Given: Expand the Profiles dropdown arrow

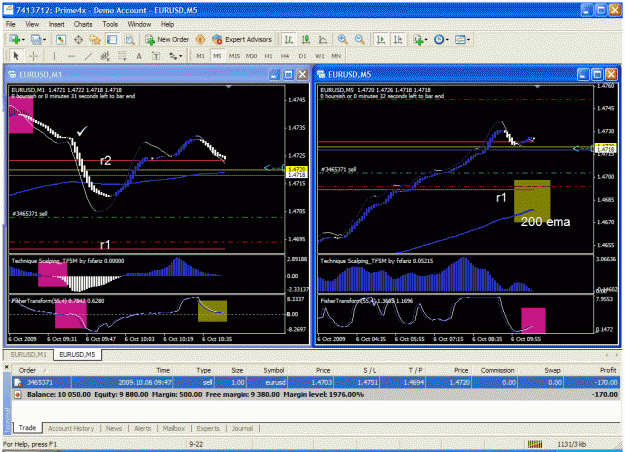Looking at the screenshot, I should tap(44, 40).
